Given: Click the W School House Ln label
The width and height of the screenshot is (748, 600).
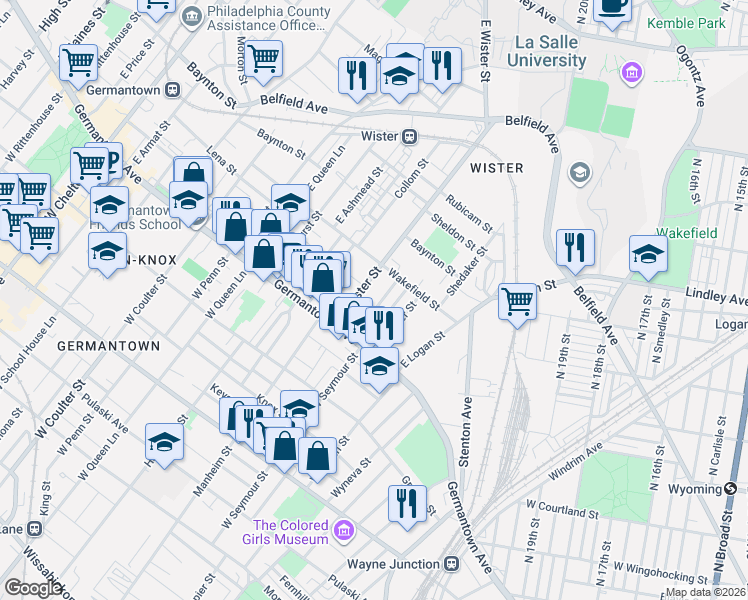Looking at the screenshot, I should [x=28, y=352].
